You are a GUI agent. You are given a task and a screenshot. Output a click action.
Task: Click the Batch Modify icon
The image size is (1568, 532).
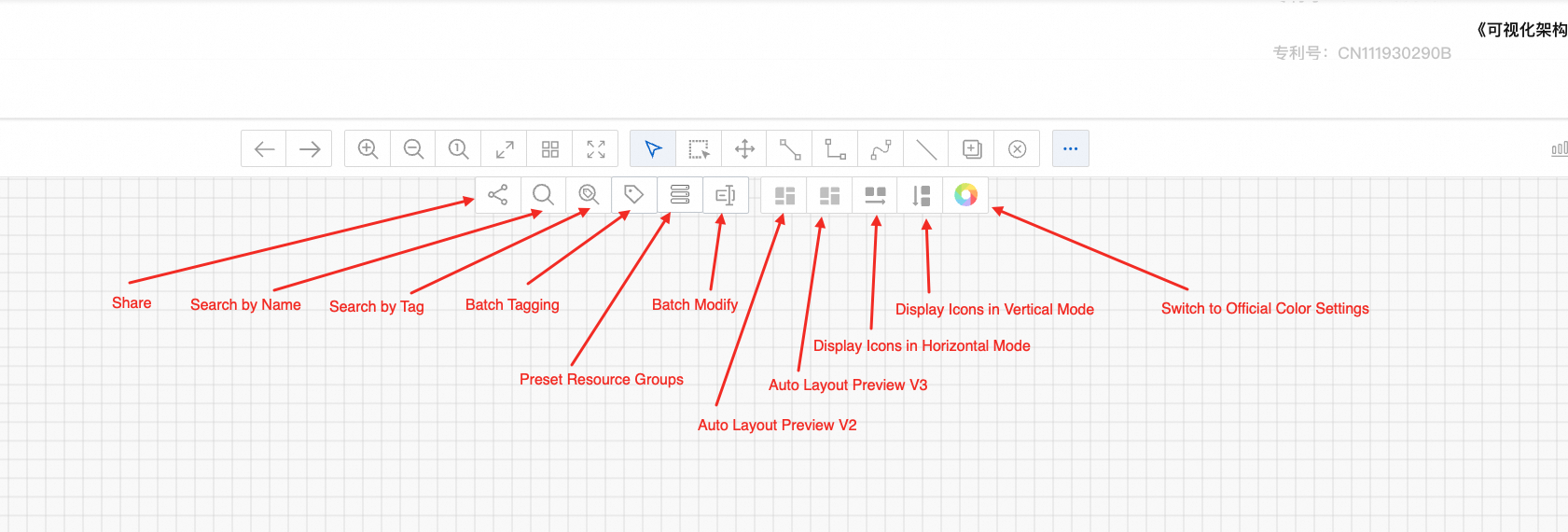pyautogui.click(x=726, y=194)
